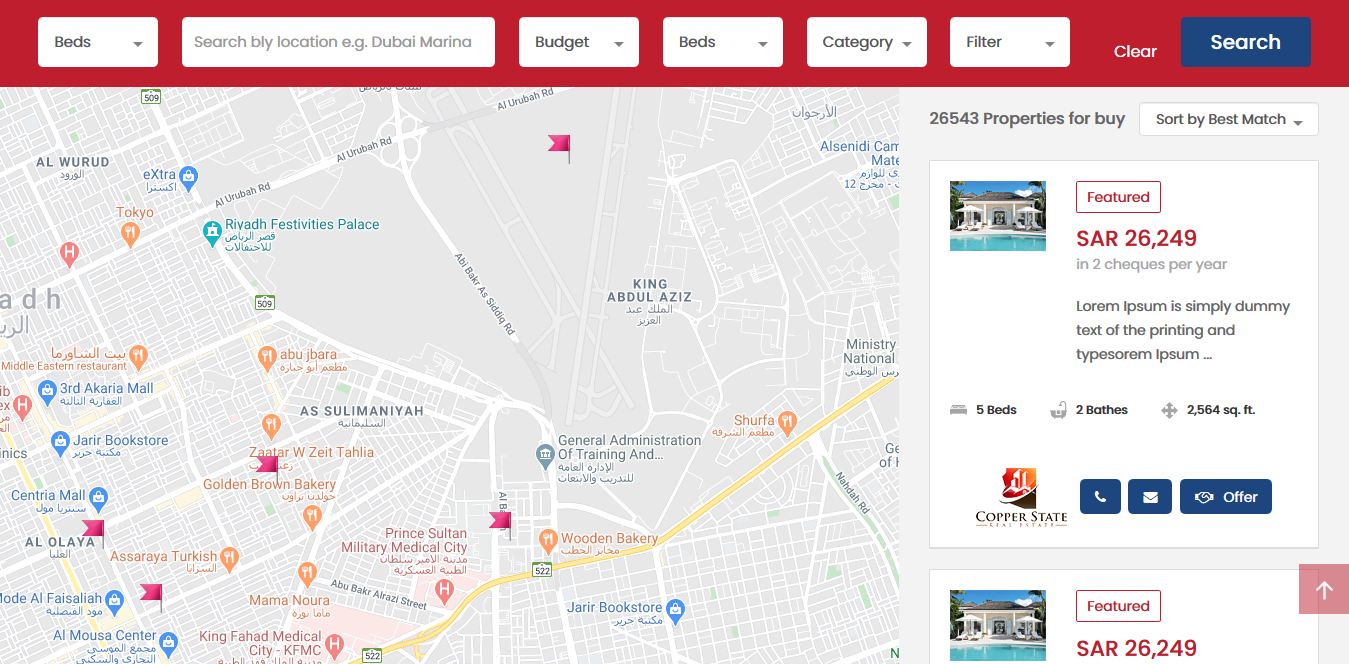The height and width of the screenshot is (664, 1349).
Task: Click the 26543 Properties for buy text
Action: point(1027,118)
